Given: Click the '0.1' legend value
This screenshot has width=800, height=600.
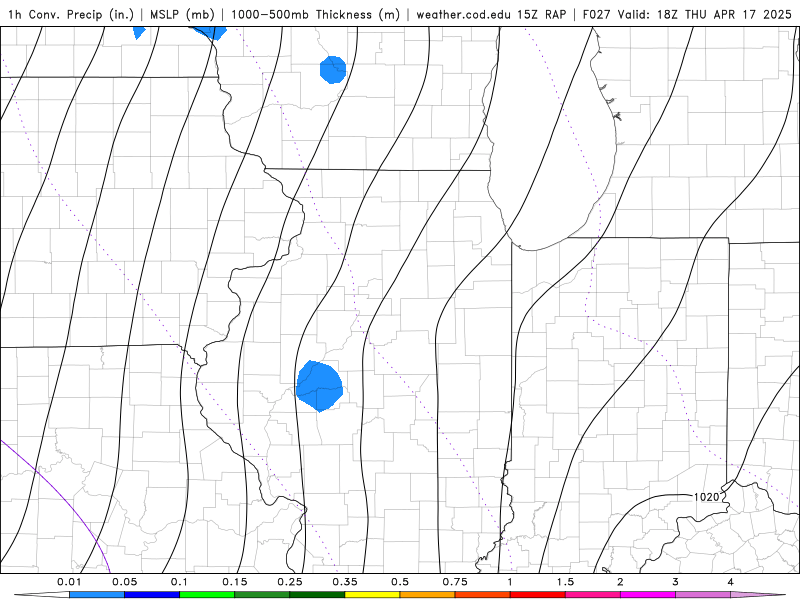Looking at the screenshot, I should click(x=179, y=582).
